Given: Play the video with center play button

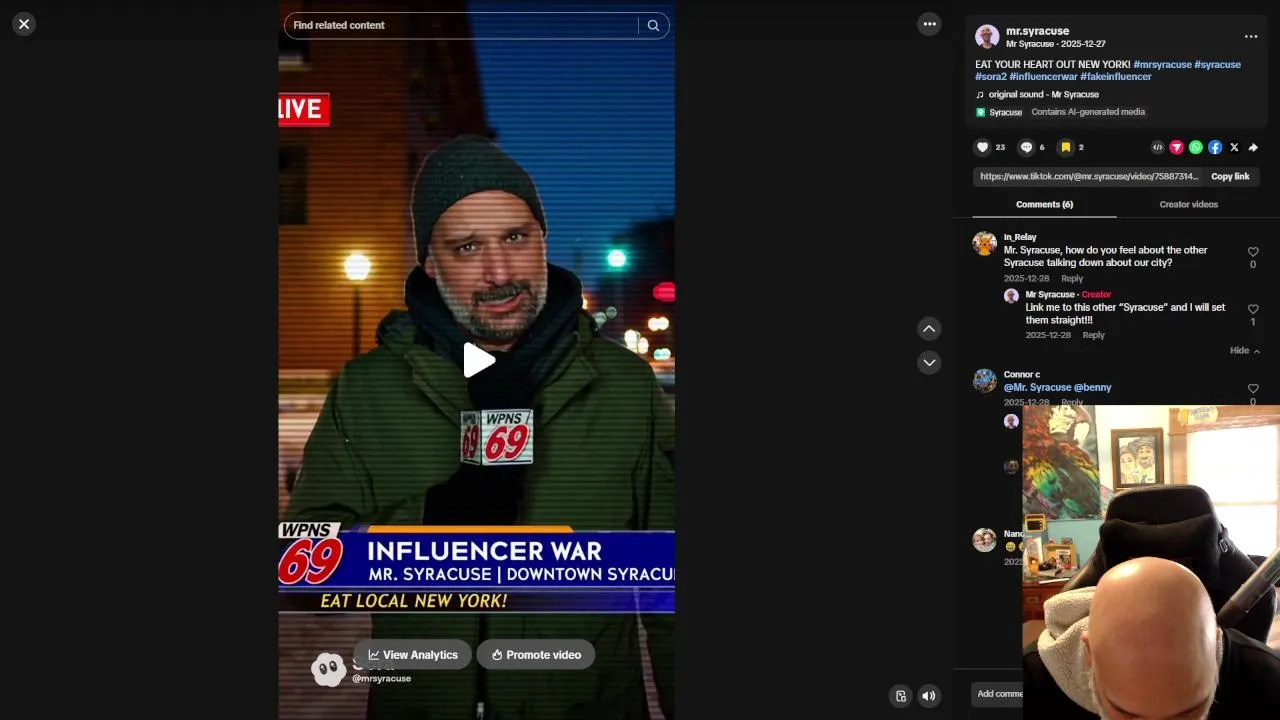Looking at the screenshot, I should coord(478,361).
